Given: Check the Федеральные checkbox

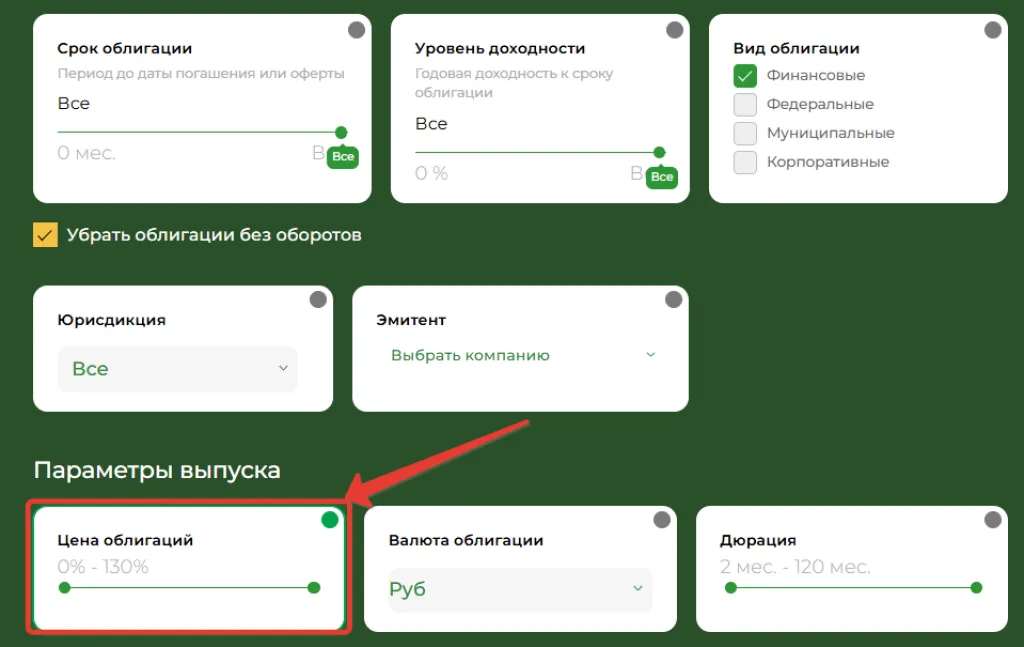Looking at the screenshot, I should pyautogui.click(x=745, y=104).
